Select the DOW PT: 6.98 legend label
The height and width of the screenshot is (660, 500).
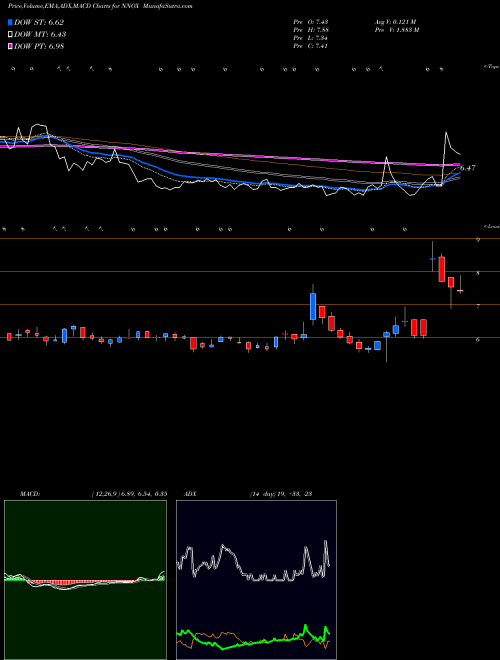(x=39, y=46)
